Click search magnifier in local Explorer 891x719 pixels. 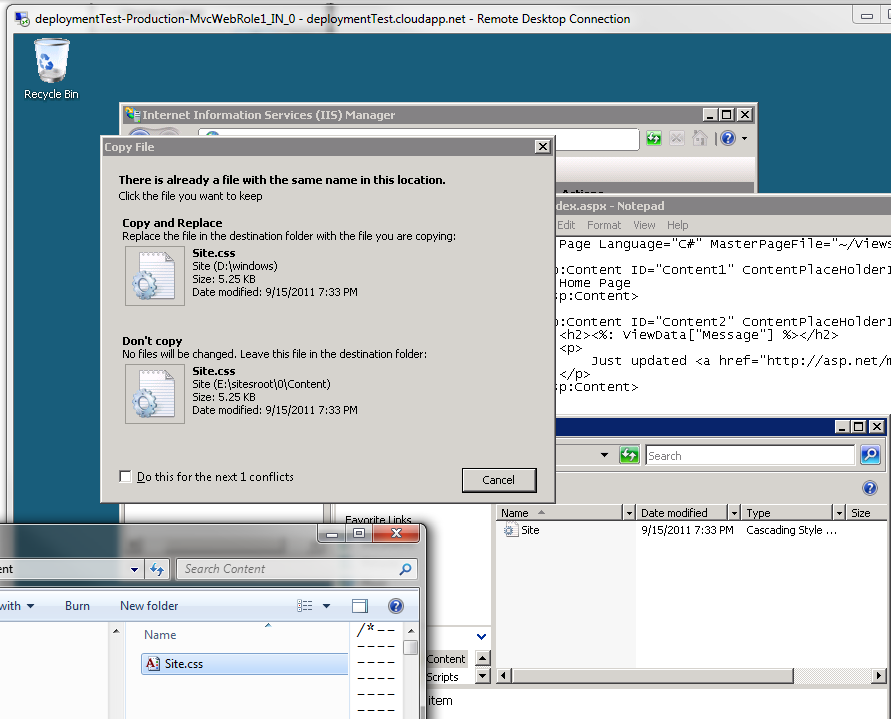pos(405,569)
